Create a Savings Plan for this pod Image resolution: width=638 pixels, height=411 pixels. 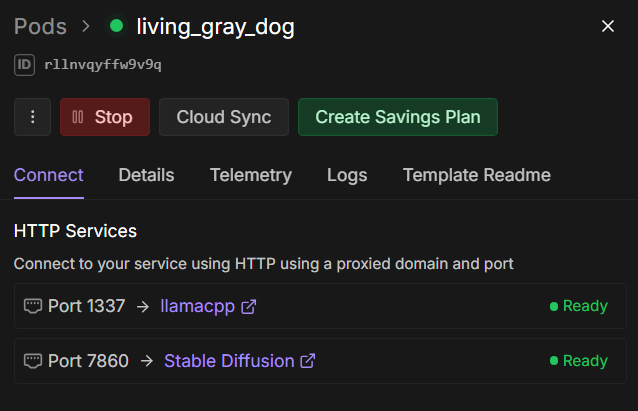tap(398, 117)
